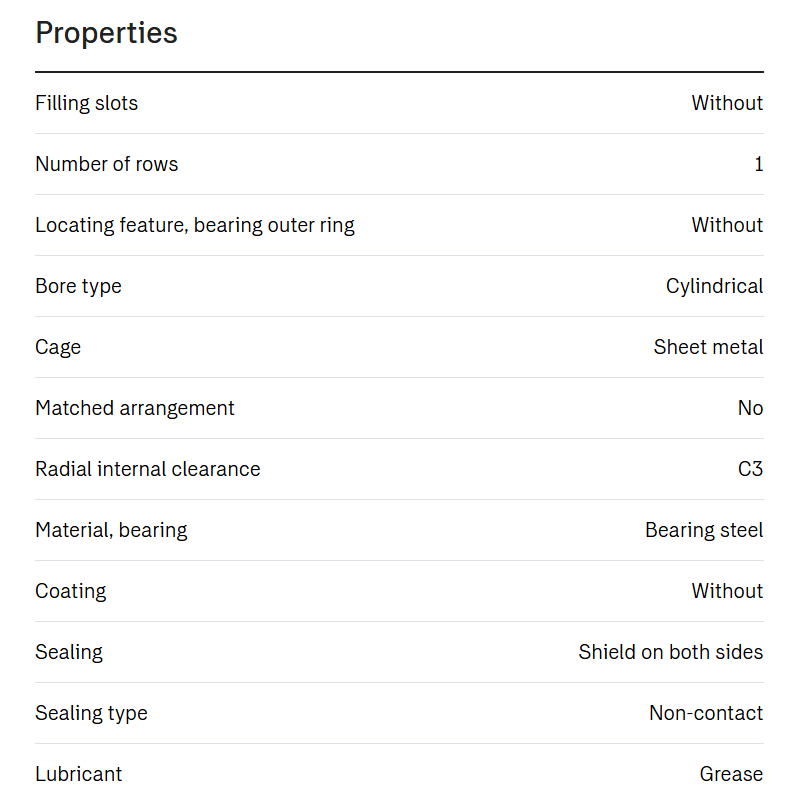Click the Number of rows label

click(x=107, y=164)
